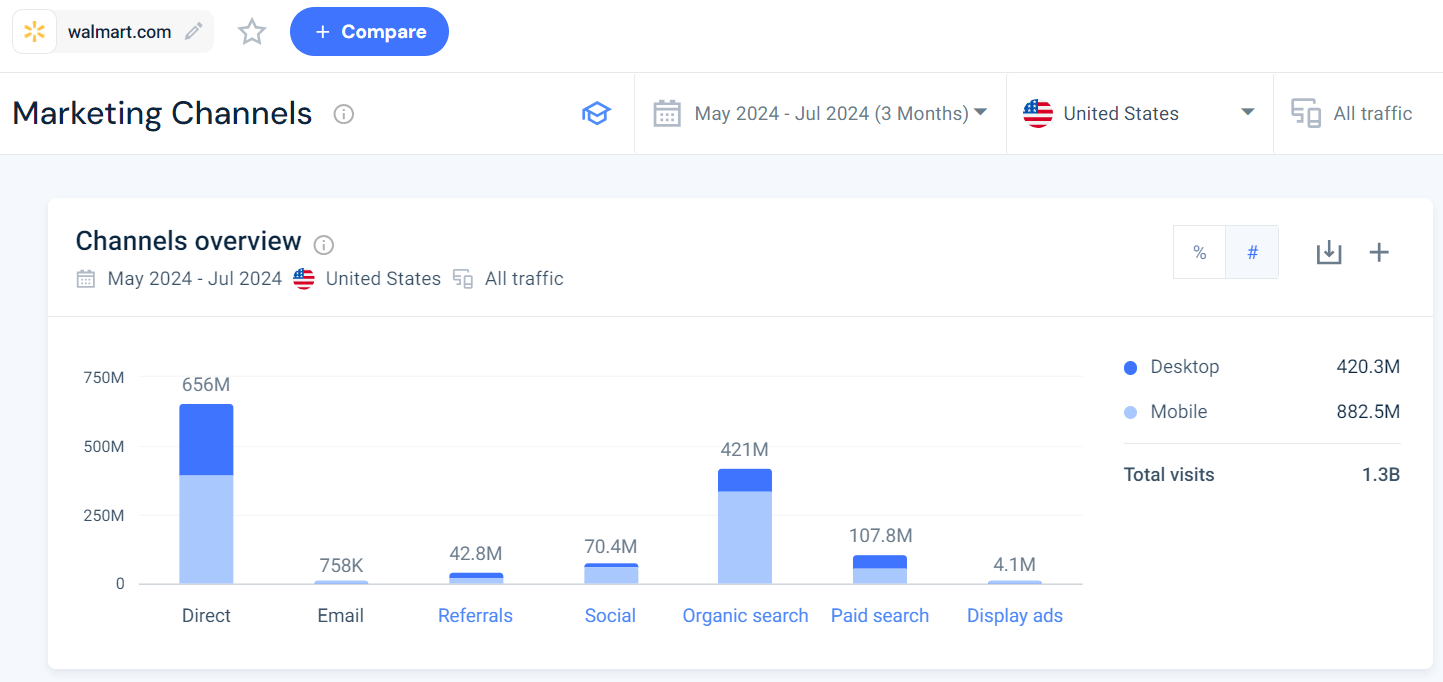Star walmart.com as a favorite
This screenshot has height=682, width=1443.
[251, 31]
